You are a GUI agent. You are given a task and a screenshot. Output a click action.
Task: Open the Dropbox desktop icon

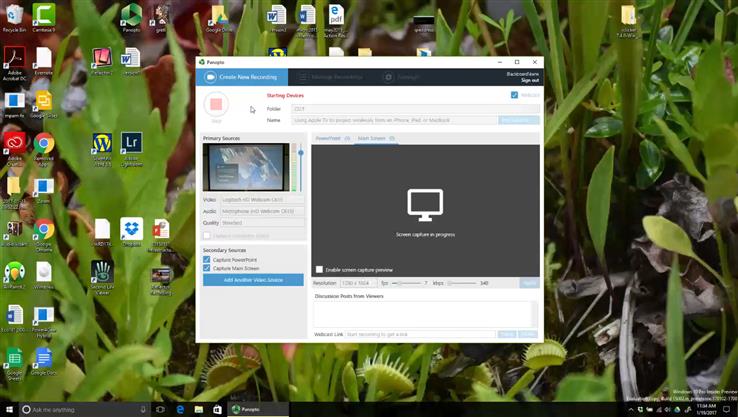coord(131,232)
